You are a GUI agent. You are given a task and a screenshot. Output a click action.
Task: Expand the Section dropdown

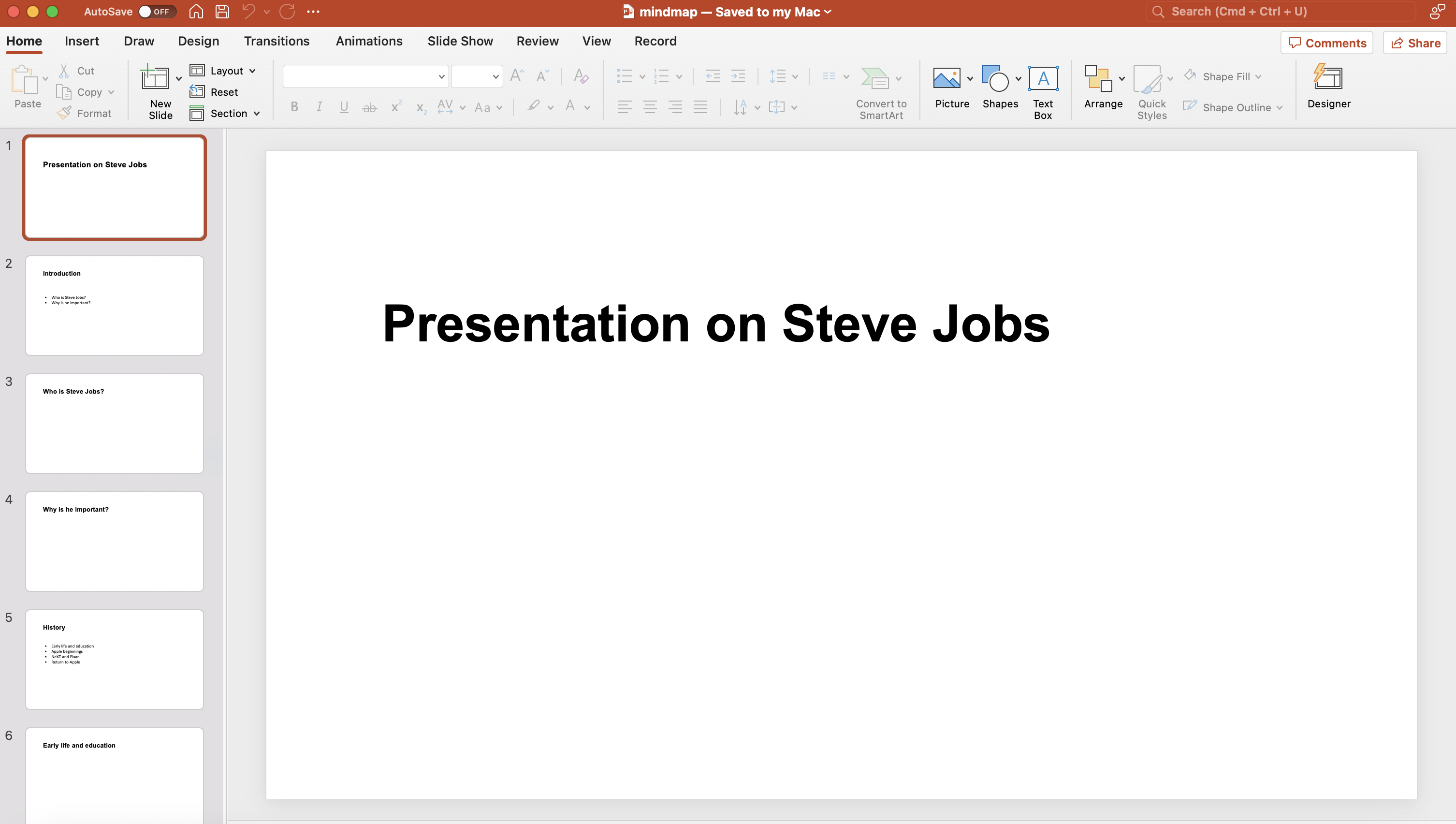click(x=256, y=113)
